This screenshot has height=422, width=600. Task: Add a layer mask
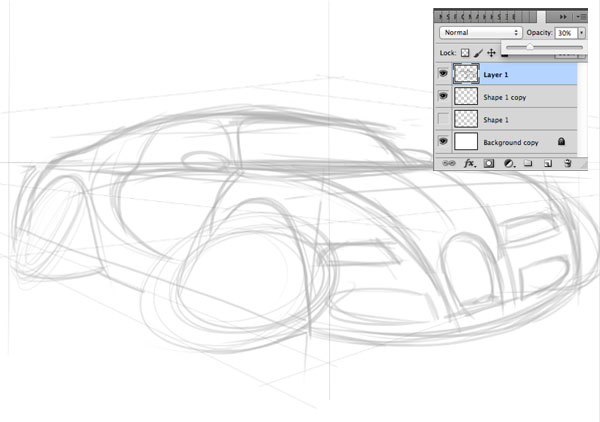click(x=489, y=163)
